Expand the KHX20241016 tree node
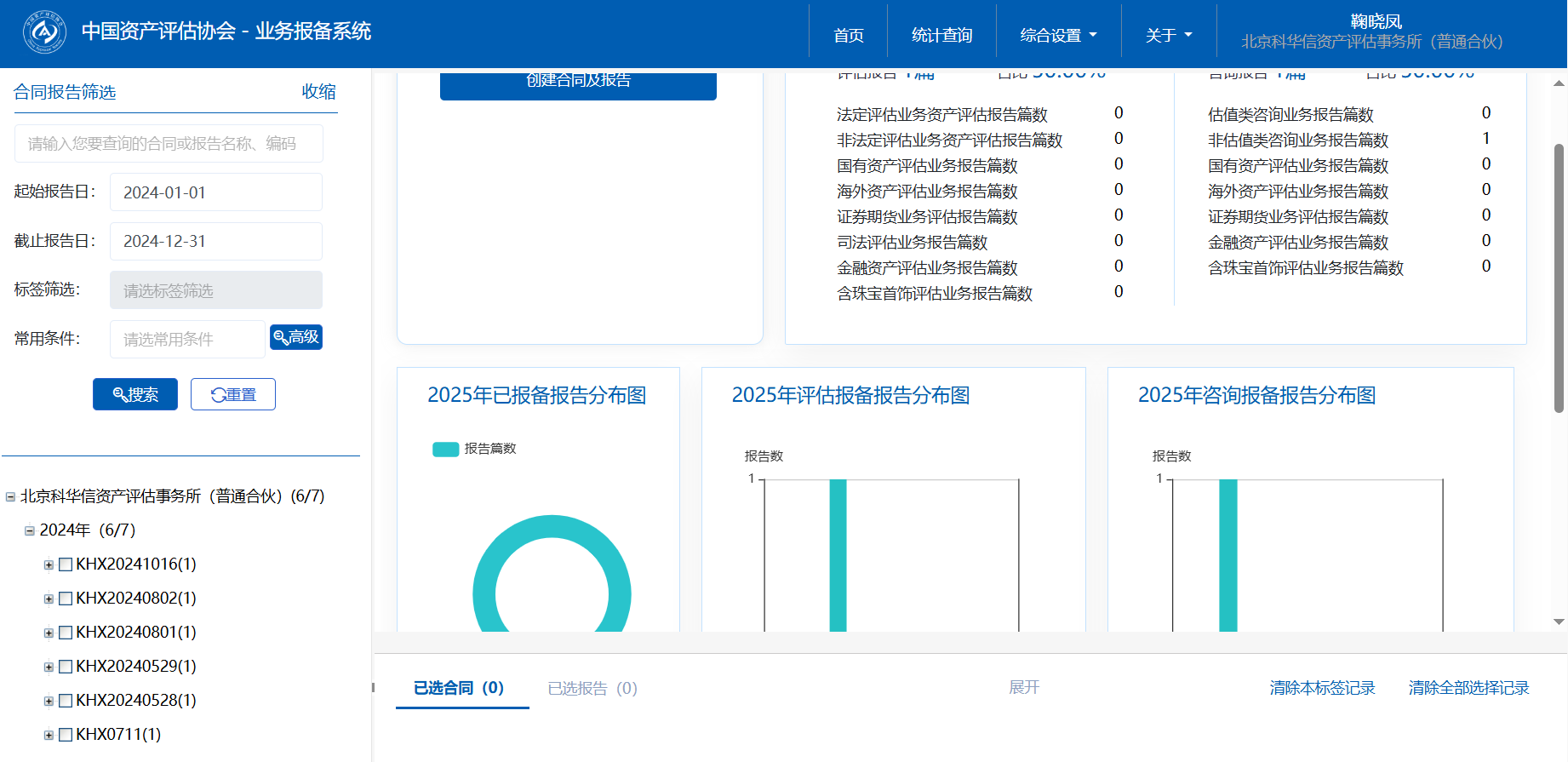Image resolution: width=1568 pixels, height=762 pixels. tap(49, 564)
